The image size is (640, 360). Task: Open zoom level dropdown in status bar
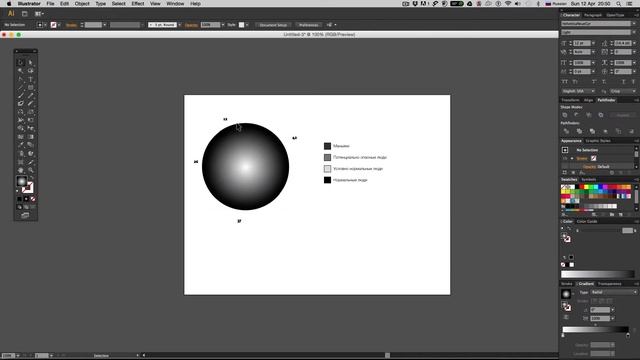(18, 356)
